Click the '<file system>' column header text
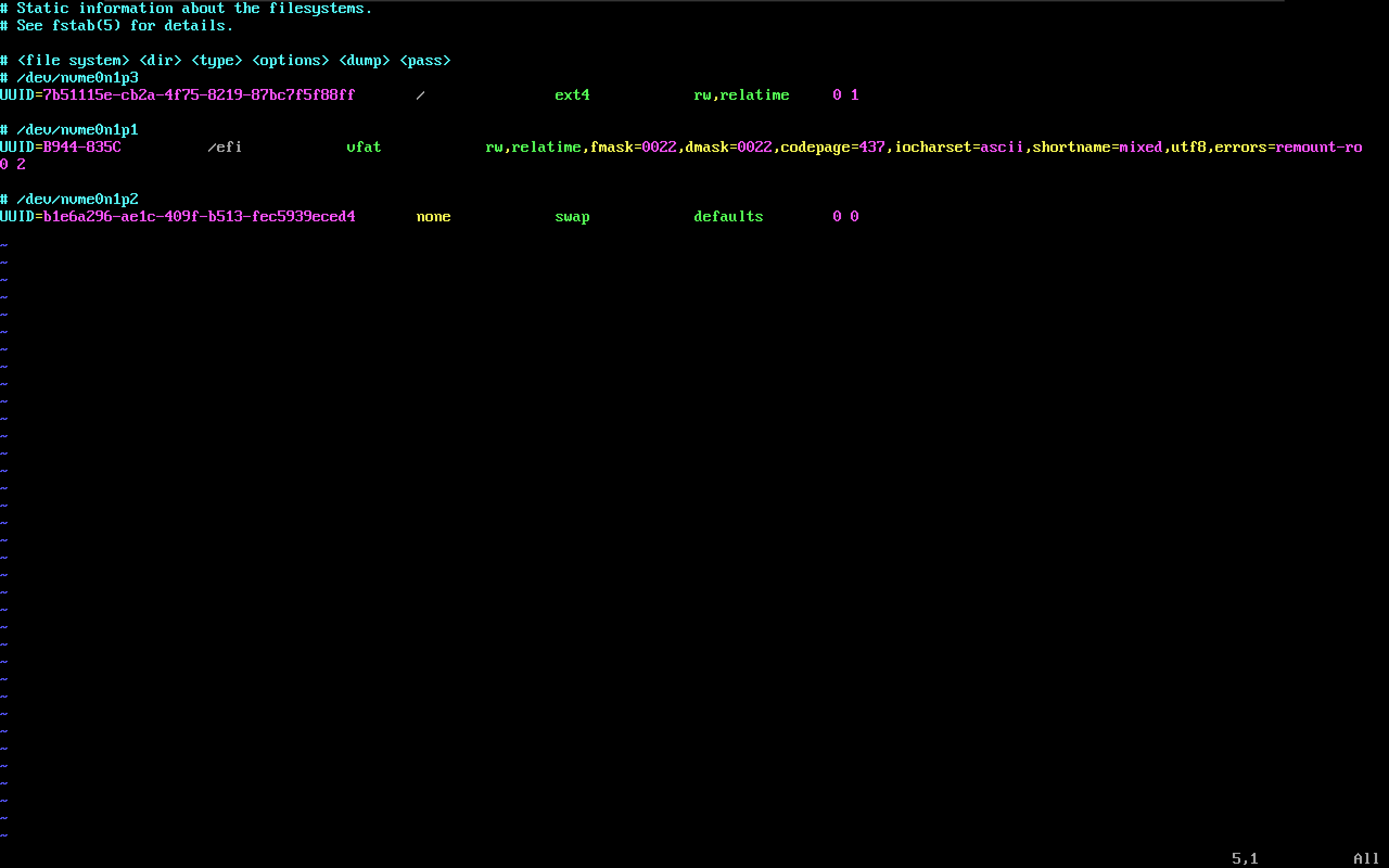The image size is (1389, 868). click(x=73, y=61)
